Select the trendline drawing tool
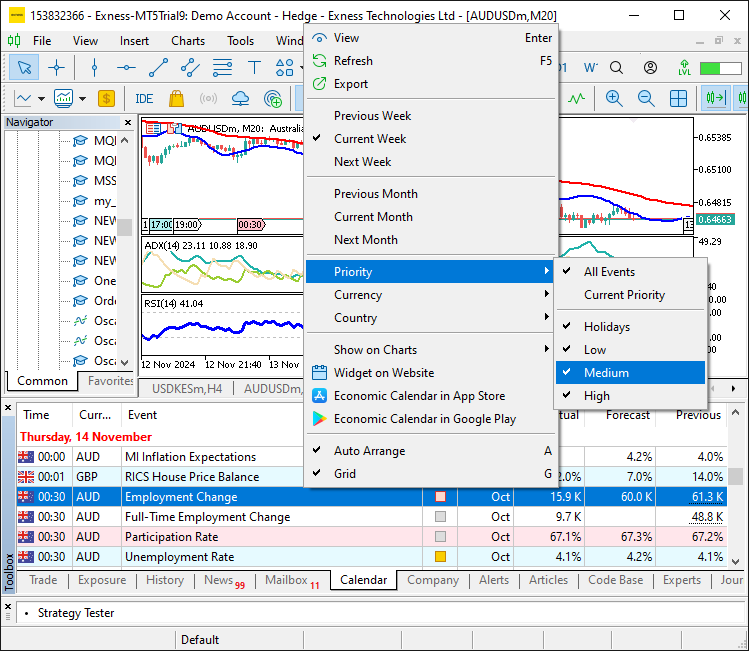 (158, 68)
